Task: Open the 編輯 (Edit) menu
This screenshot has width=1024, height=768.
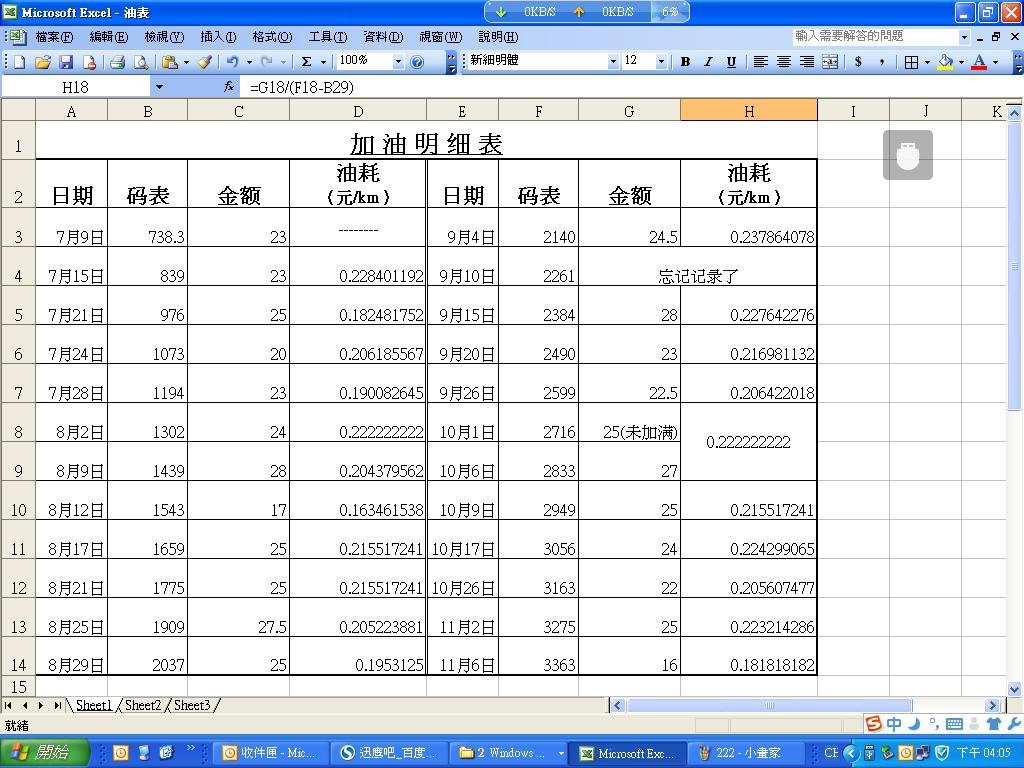Action: pyautogui.click(x=108, y=37)
